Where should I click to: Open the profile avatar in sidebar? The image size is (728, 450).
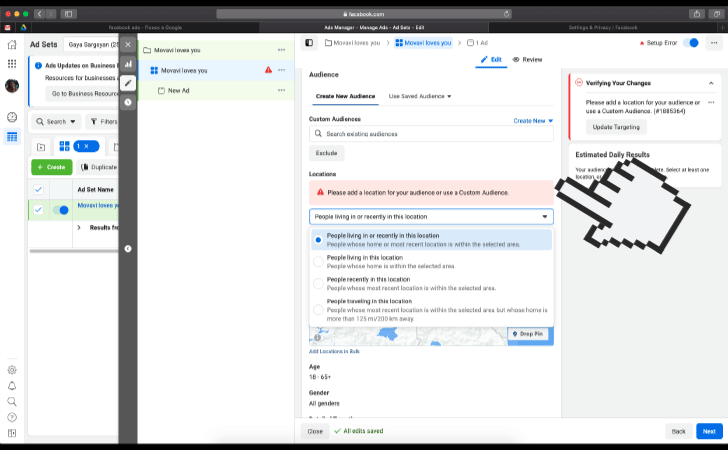(x=12, y=85)
